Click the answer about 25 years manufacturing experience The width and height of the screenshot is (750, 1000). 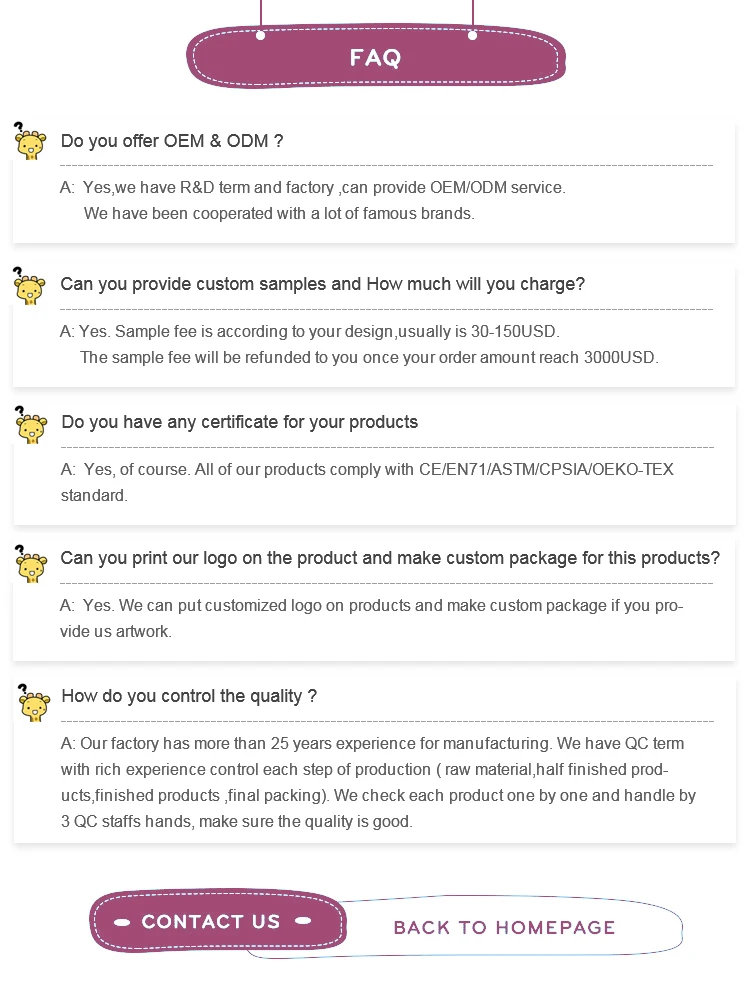pyautogui.click(x=378, y=783)
